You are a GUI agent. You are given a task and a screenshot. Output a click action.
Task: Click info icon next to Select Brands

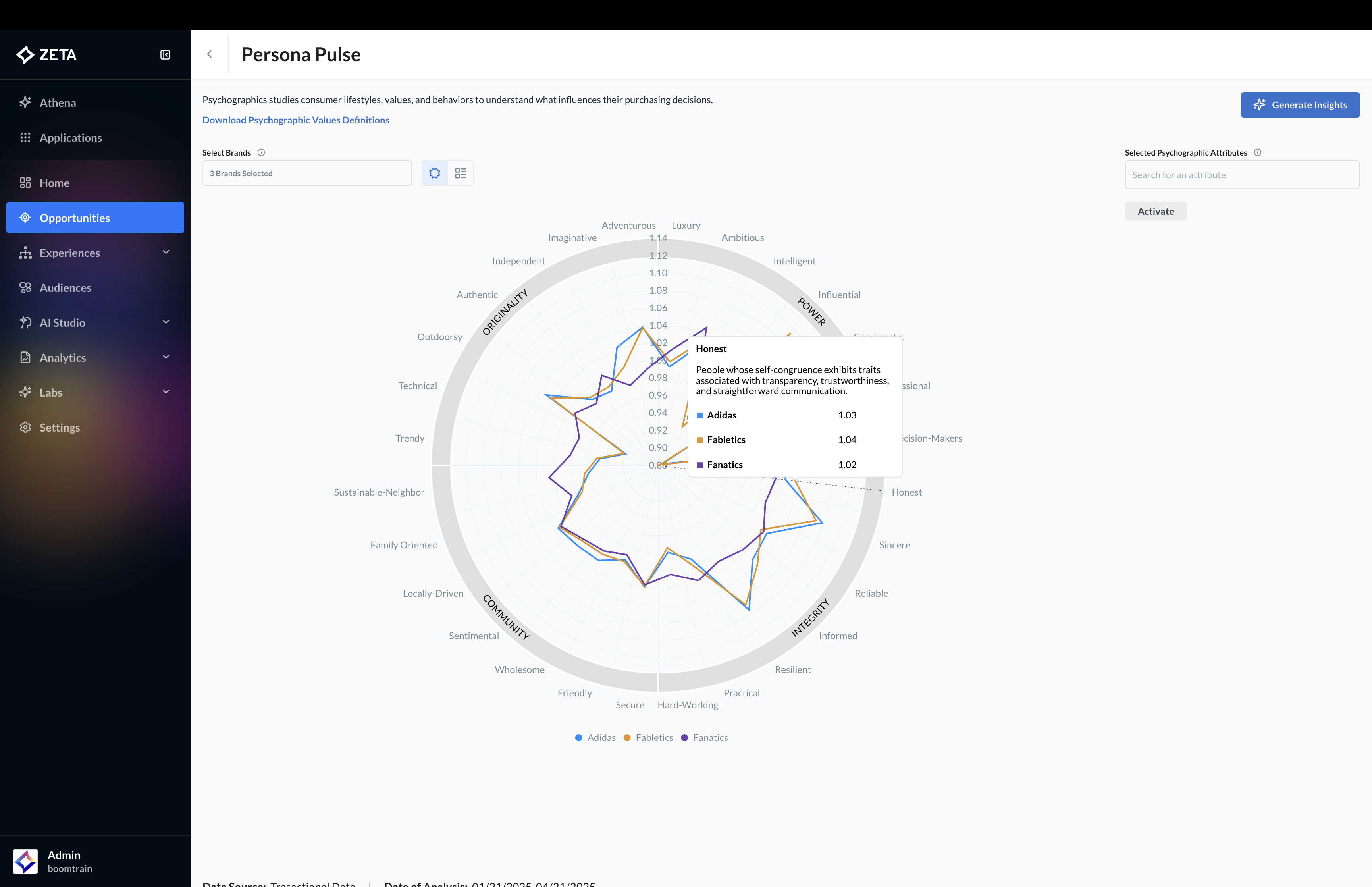point(261,152)
